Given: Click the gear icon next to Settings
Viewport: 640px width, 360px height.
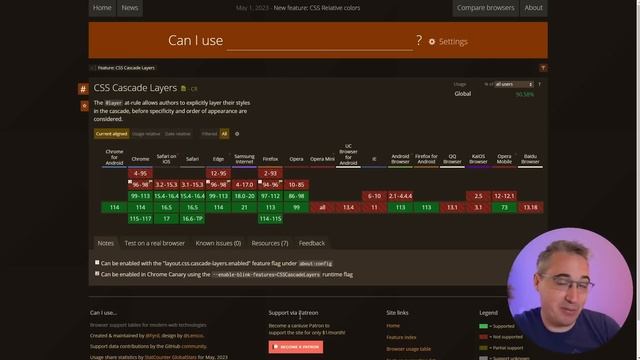Looking at the screenshot, I should [x=432, y=42].
